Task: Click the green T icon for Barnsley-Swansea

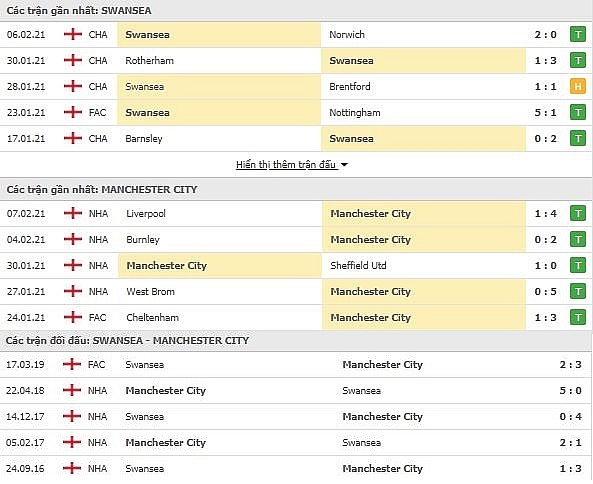Action: coord(577,138)
